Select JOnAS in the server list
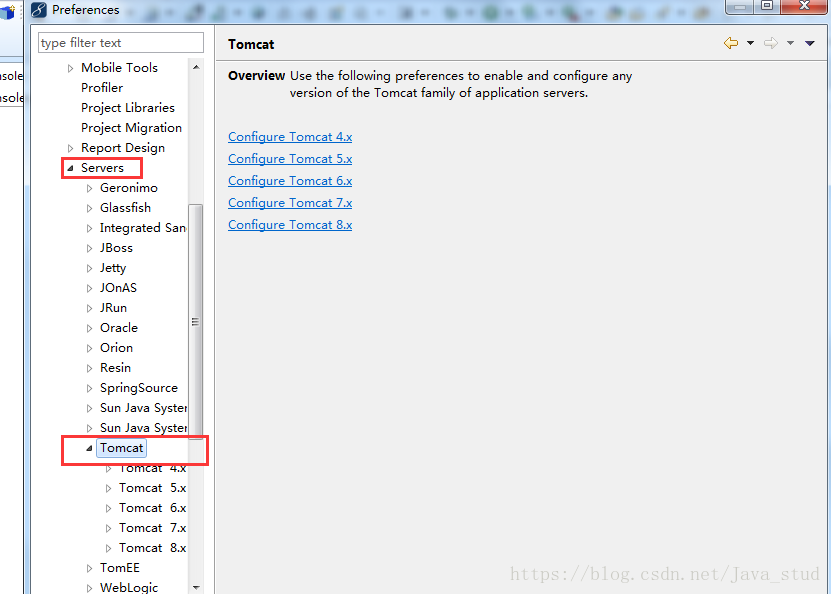The width and height of the screenshot is (831, 594). tap(118, 288)
